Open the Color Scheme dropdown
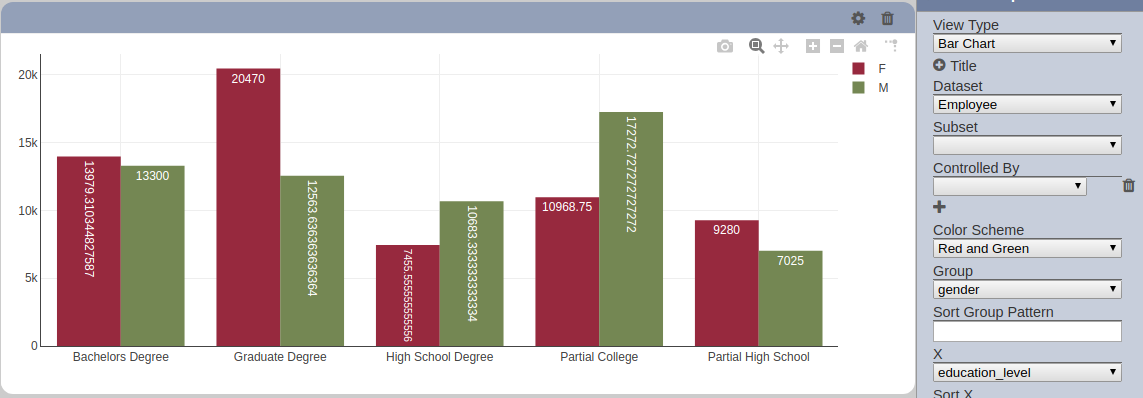 coord(1027,249)
